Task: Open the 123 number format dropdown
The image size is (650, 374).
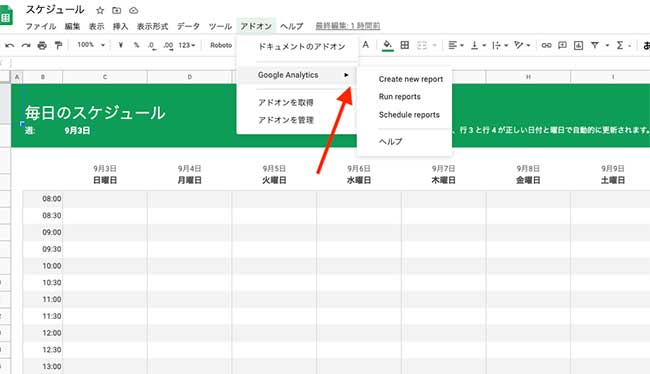Action: pos(187,45)
